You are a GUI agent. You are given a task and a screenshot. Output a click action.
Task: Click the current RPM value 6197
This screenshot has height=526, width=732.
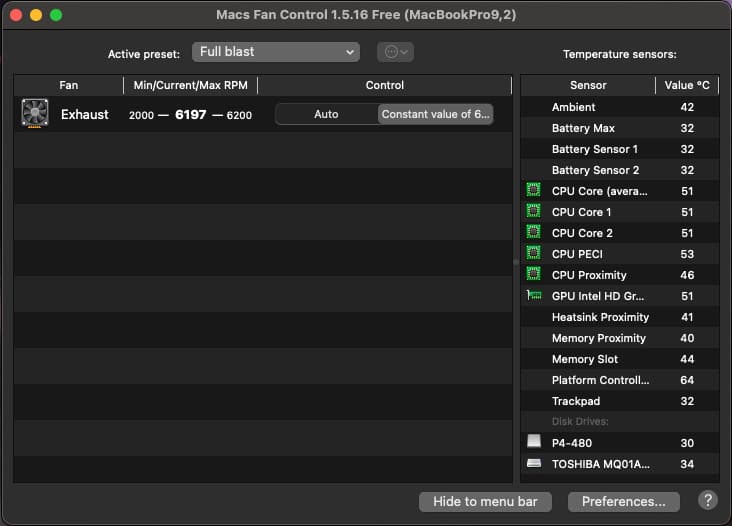(x=190, y=114)
